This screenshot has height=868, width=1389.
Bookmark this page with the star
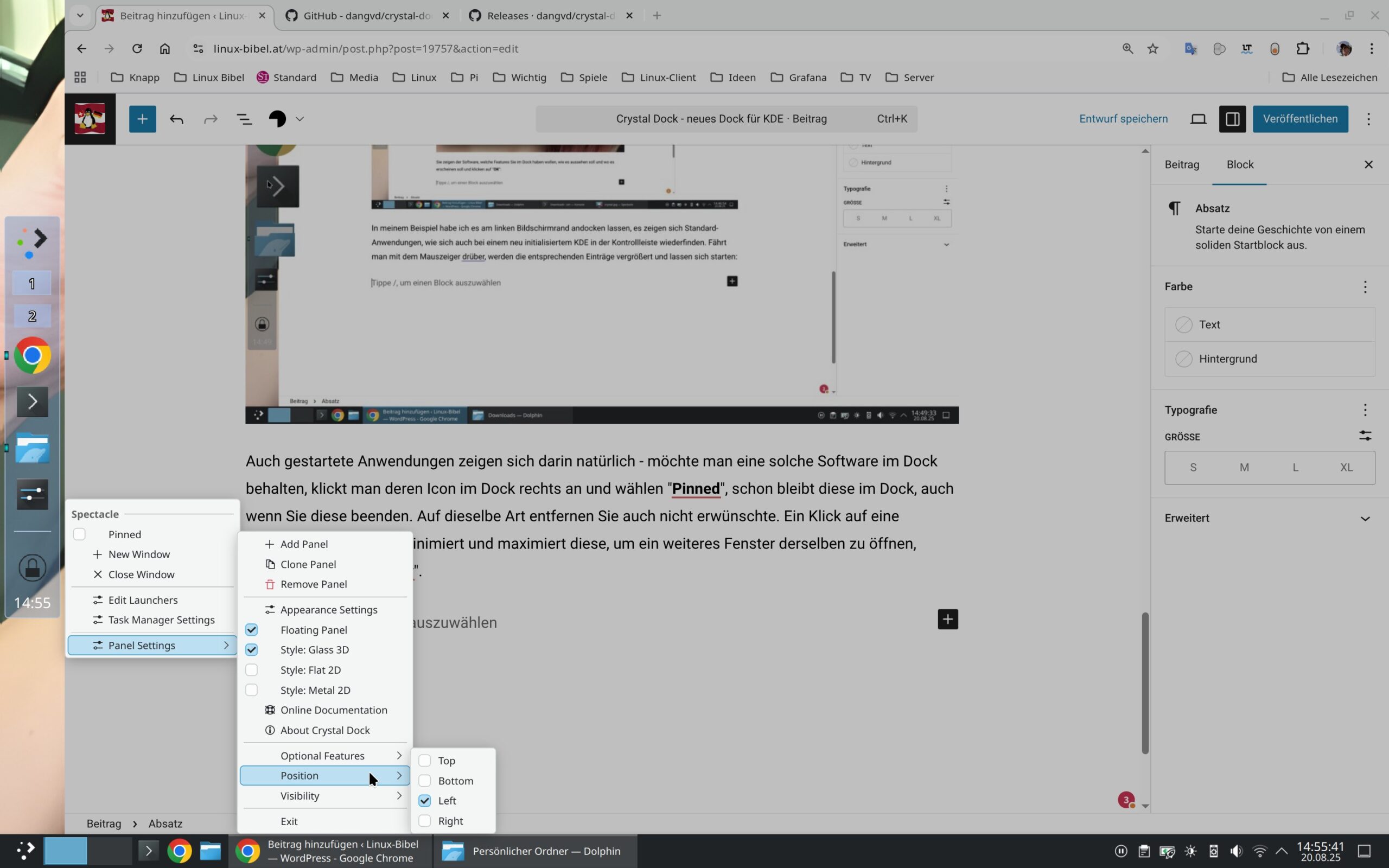(x=1152, y=49)
